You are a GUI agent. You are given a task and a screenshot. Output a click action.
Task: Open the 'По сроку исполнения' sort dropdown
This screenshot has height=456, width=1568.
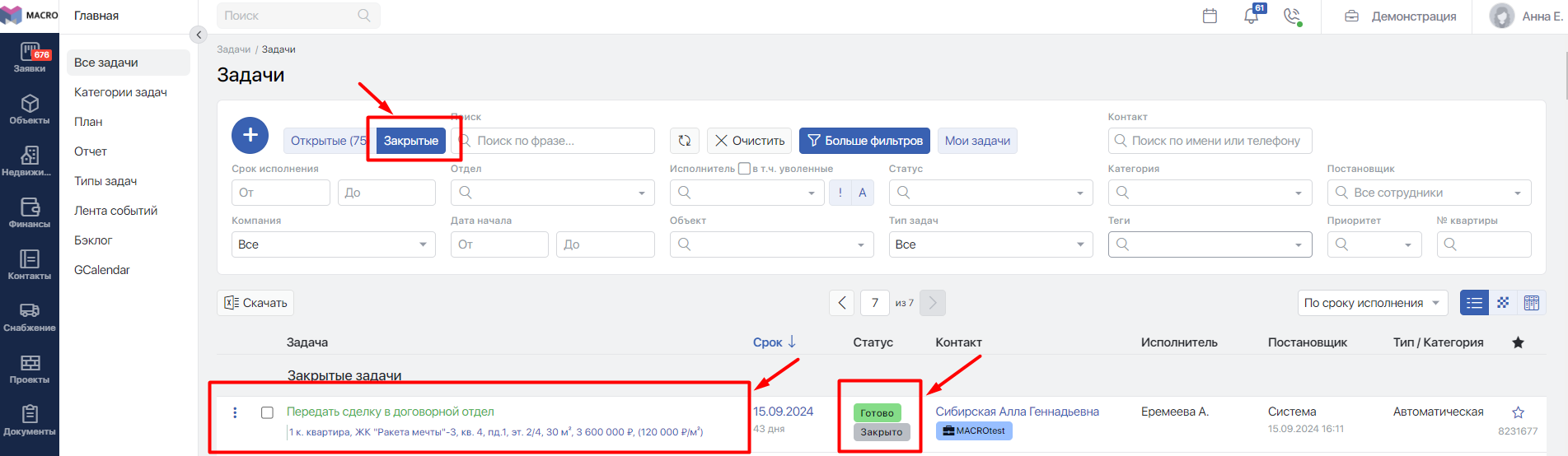point(1372,303)
